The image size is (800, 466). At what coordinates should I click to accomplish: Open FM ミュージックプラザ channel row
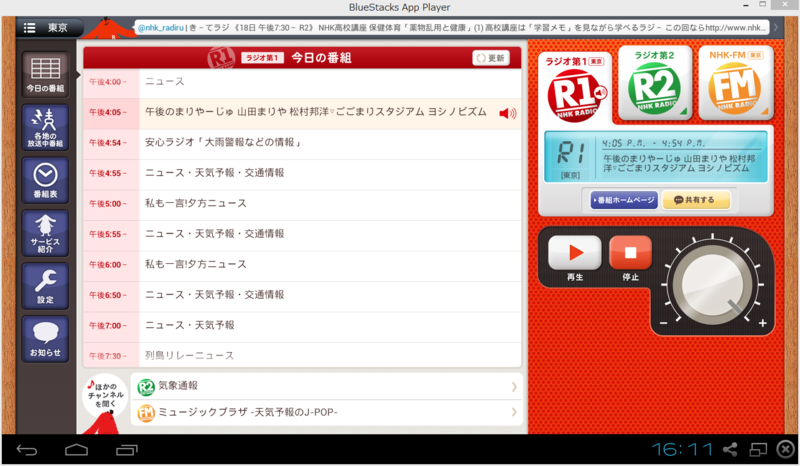(x=327, y=412)
